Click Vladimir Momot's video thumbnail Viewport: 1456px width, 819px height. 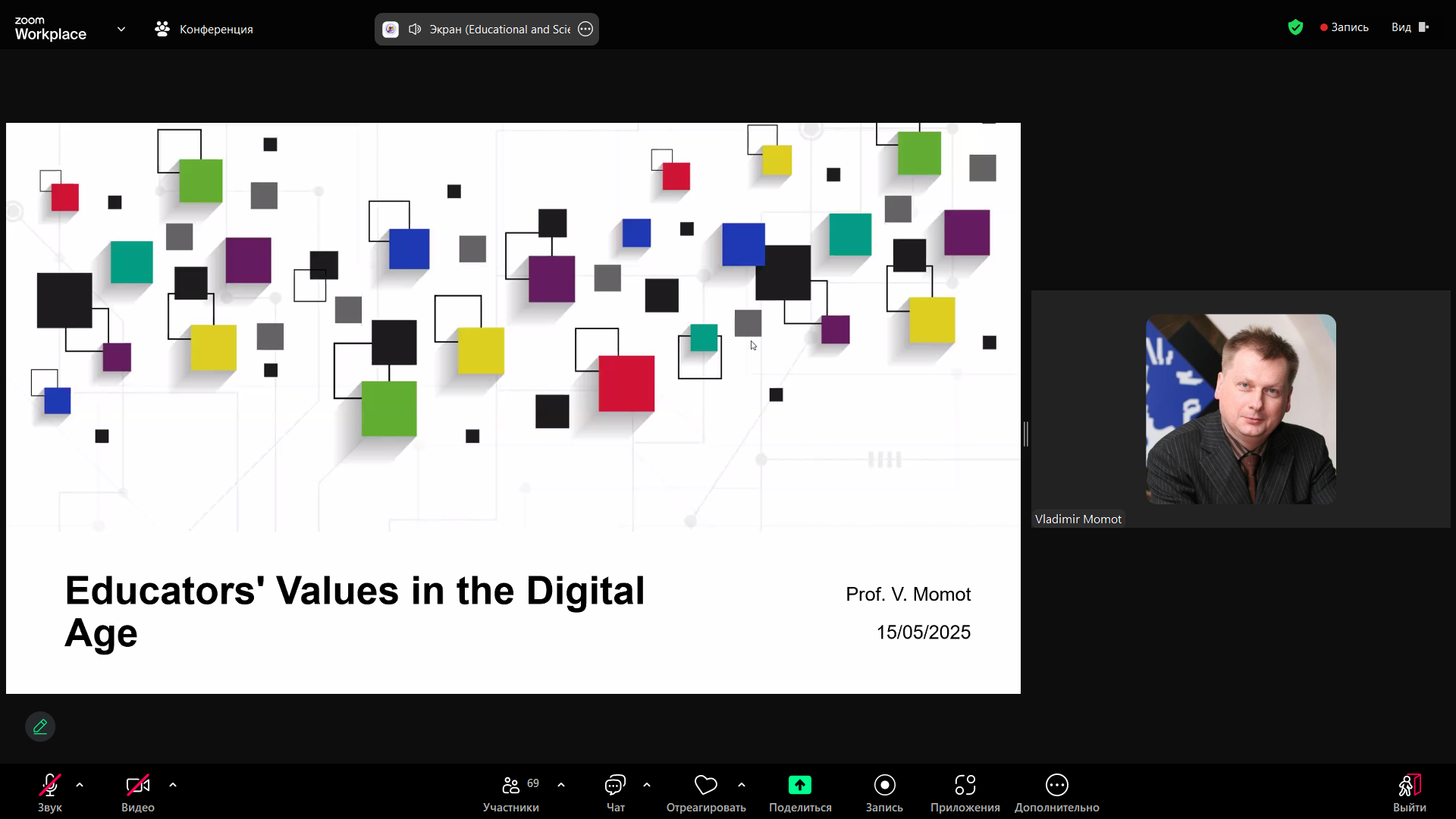[x=1241, y=409]
